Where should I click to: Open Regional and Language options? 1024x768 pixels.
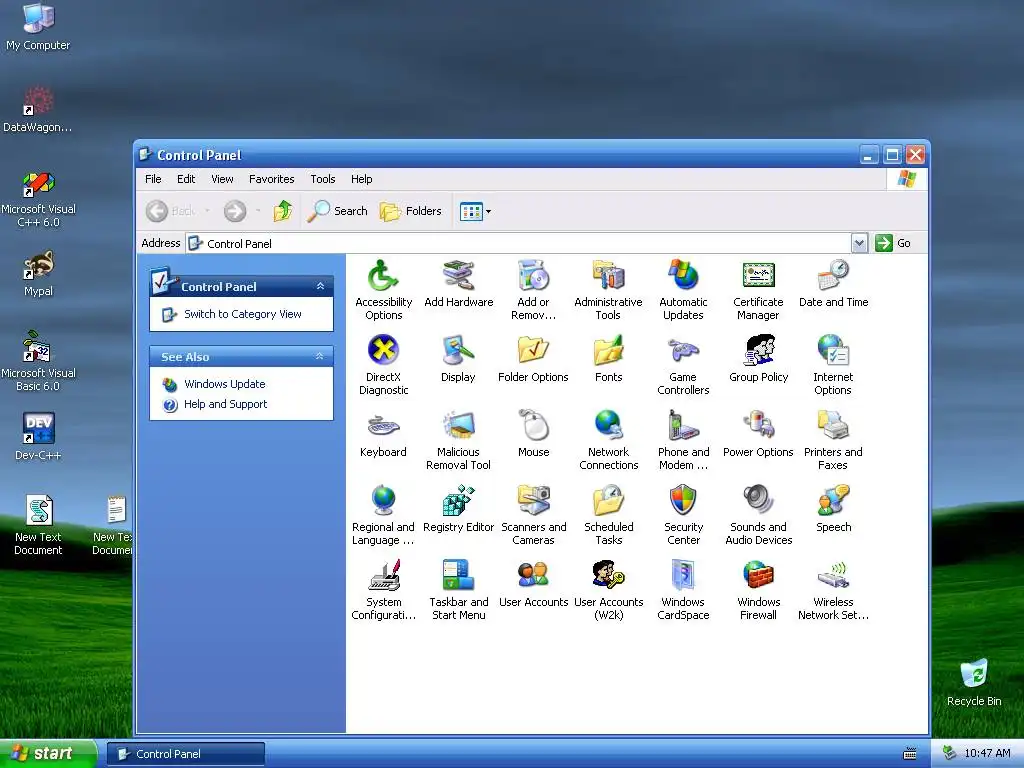pyautogui.click(x=383, y=515)
